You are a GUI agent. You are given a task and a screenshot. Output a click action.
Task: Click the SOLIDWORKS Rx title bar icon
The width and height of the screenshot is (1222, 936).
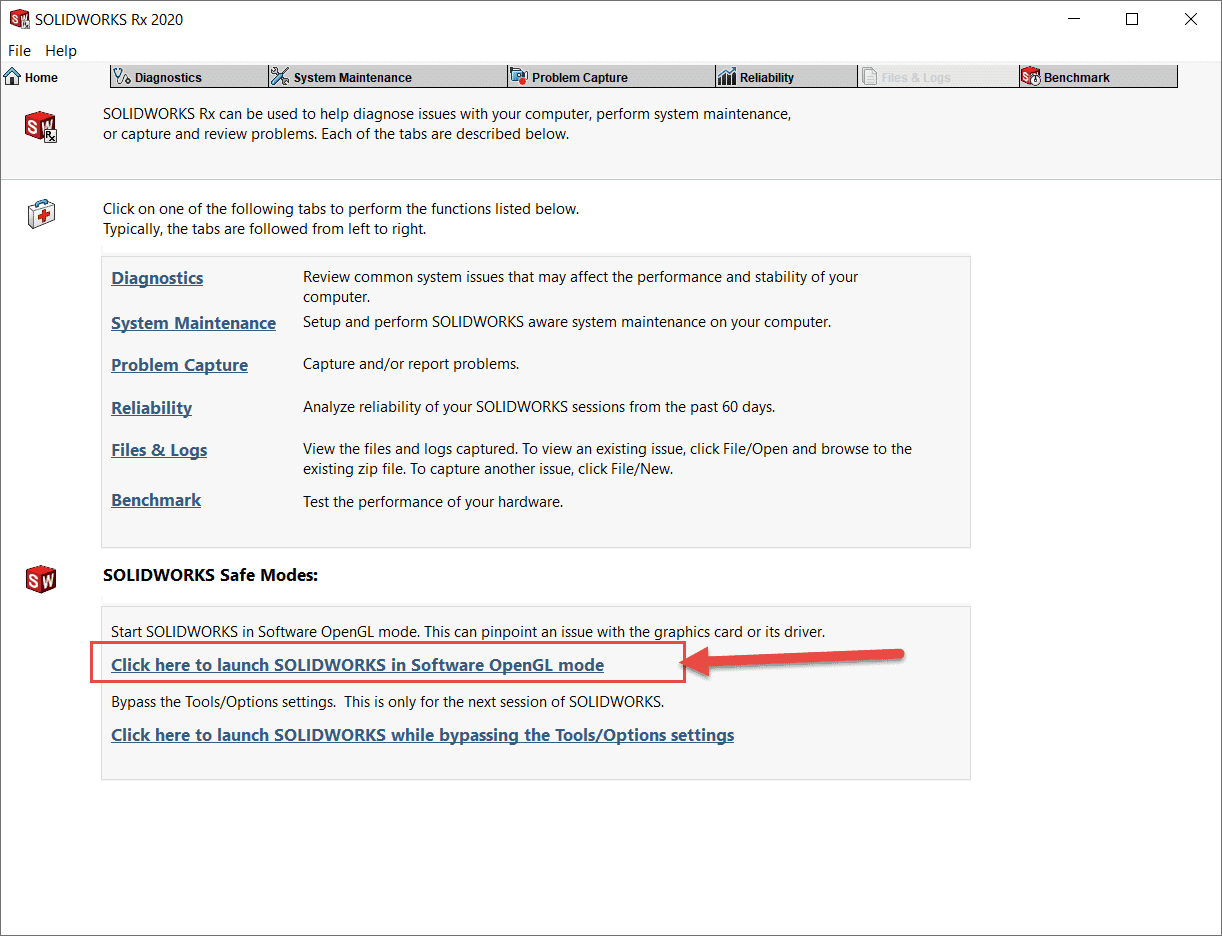tap(19, 19)
